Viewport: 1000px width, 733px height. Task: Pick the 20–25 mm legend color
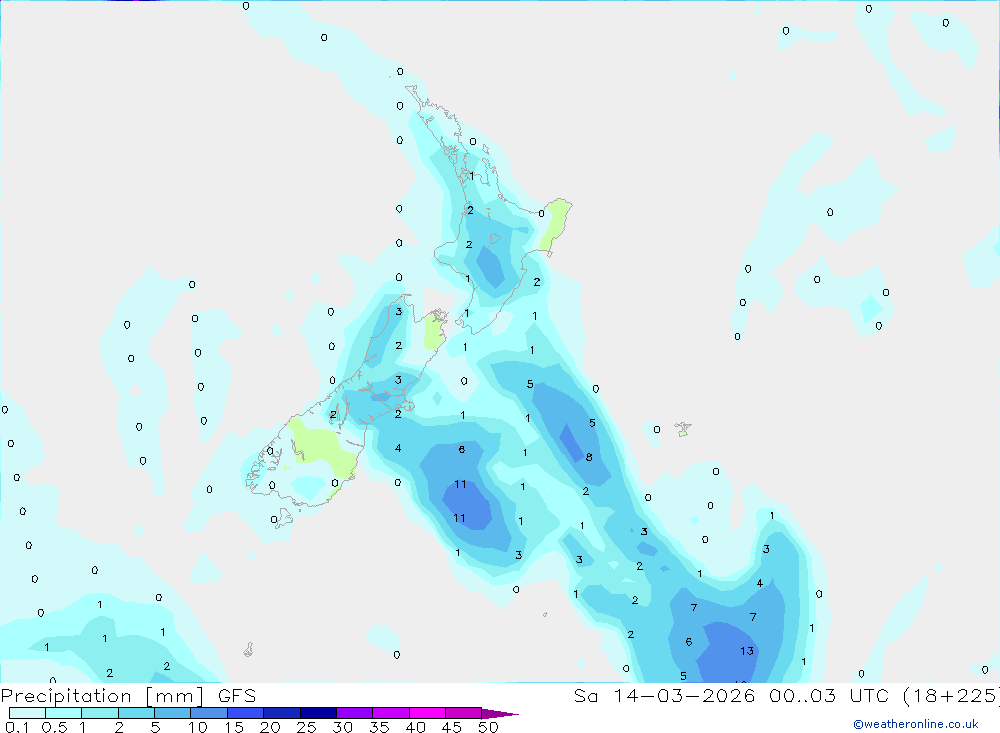click(x=281, y=713)
